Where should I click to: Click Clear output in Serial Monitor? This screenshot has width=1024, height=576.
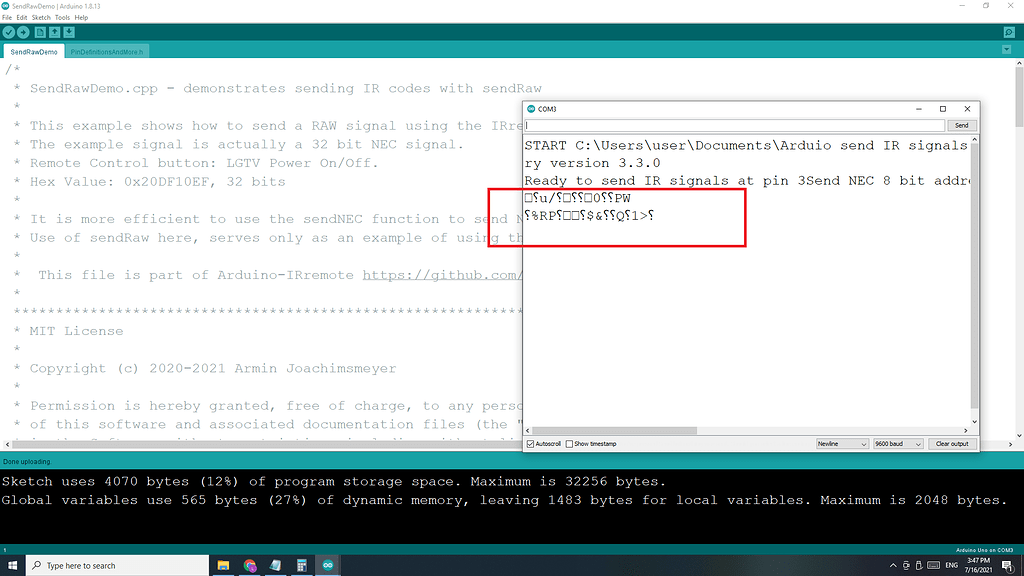click(951, 443)
